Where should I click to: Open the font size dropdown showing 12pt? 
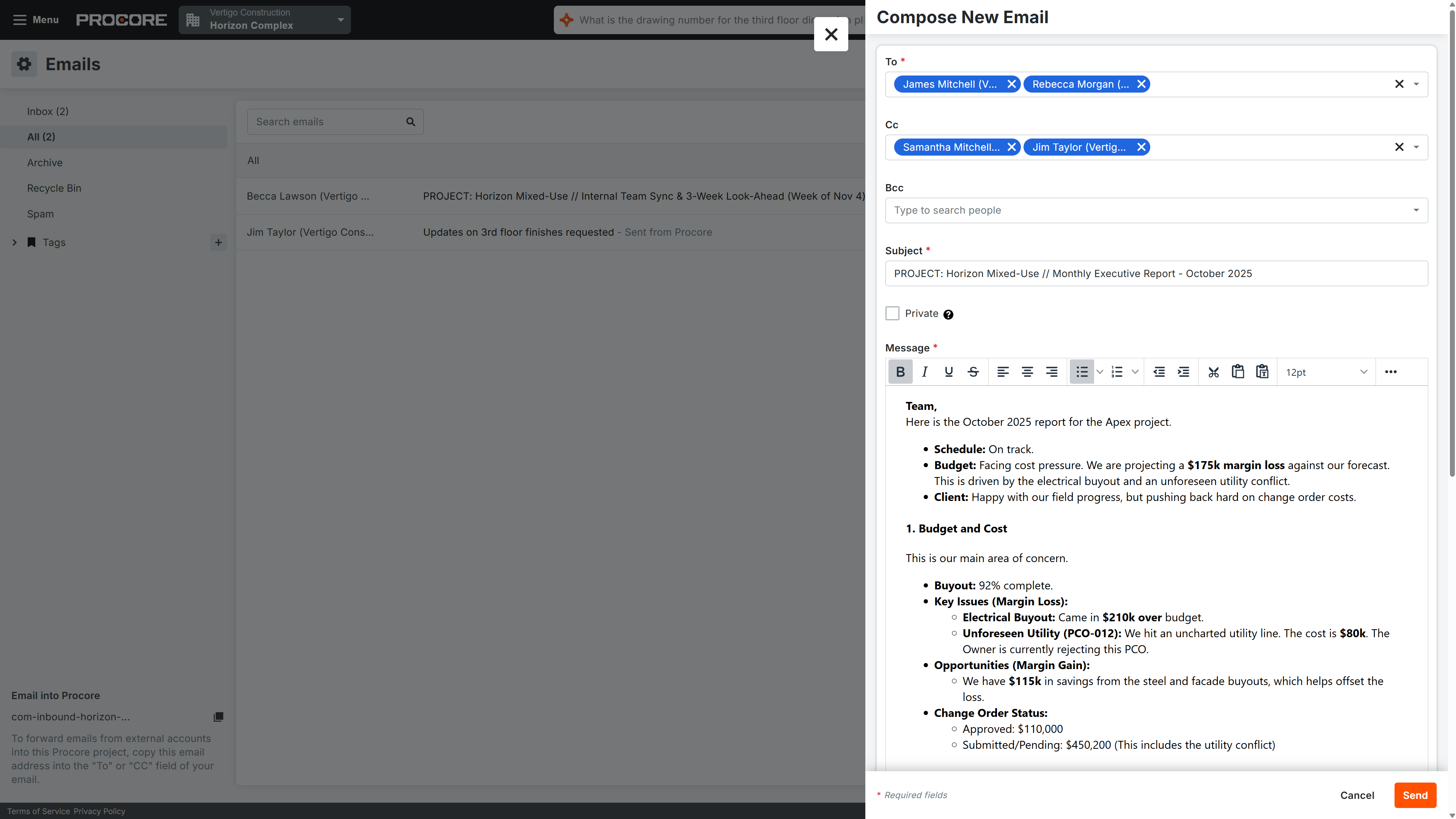(1325, 372)
